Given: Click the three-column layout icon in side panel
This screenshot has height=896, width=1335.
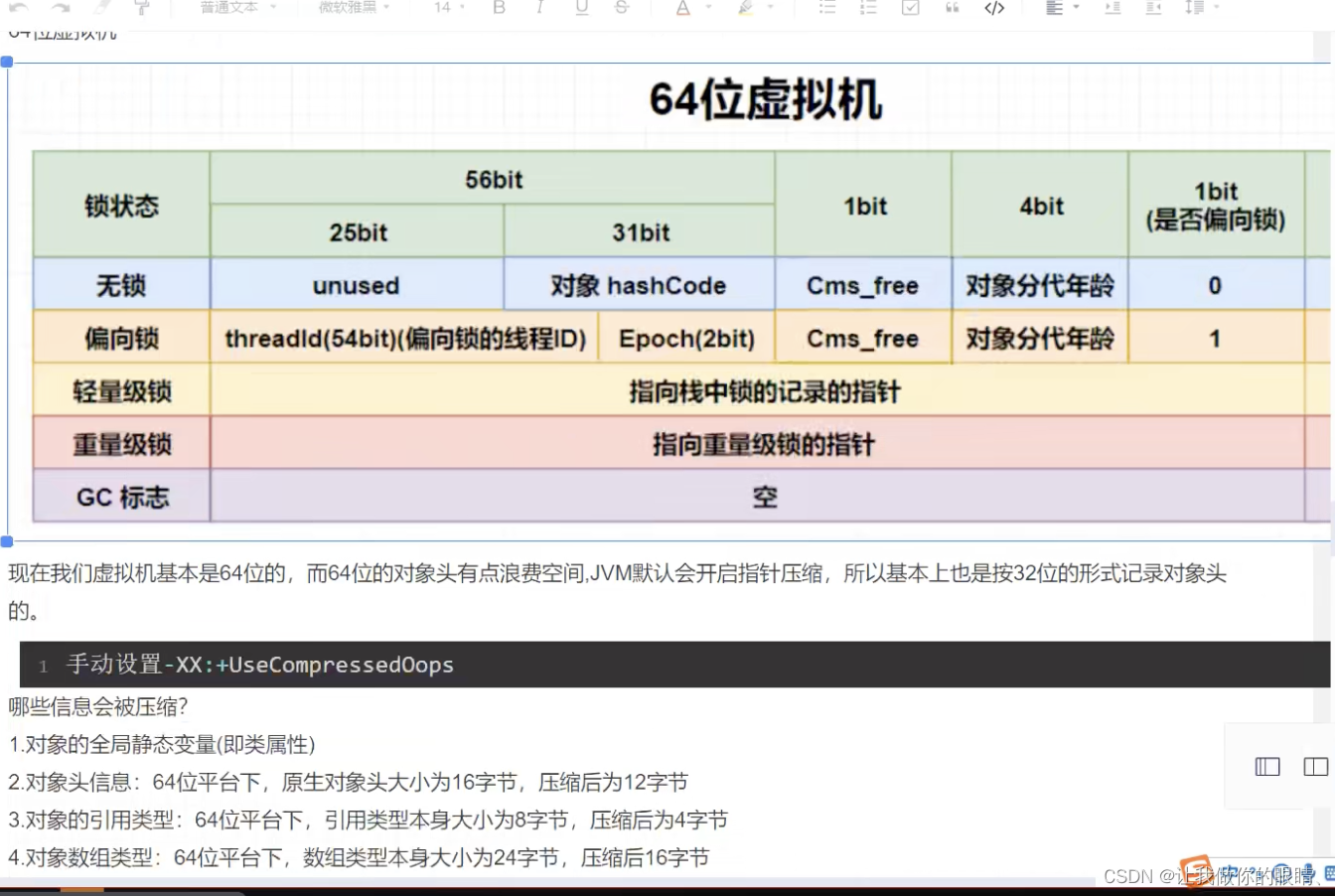Looking at the screenshot, I should pos(1267,766).
